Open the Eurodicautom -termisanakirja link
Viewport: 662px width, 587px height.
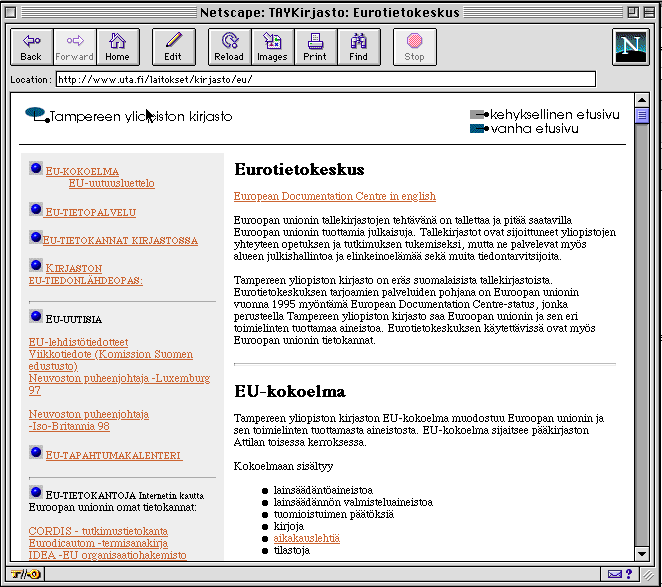pyautogui.click(x=98, y=543)
